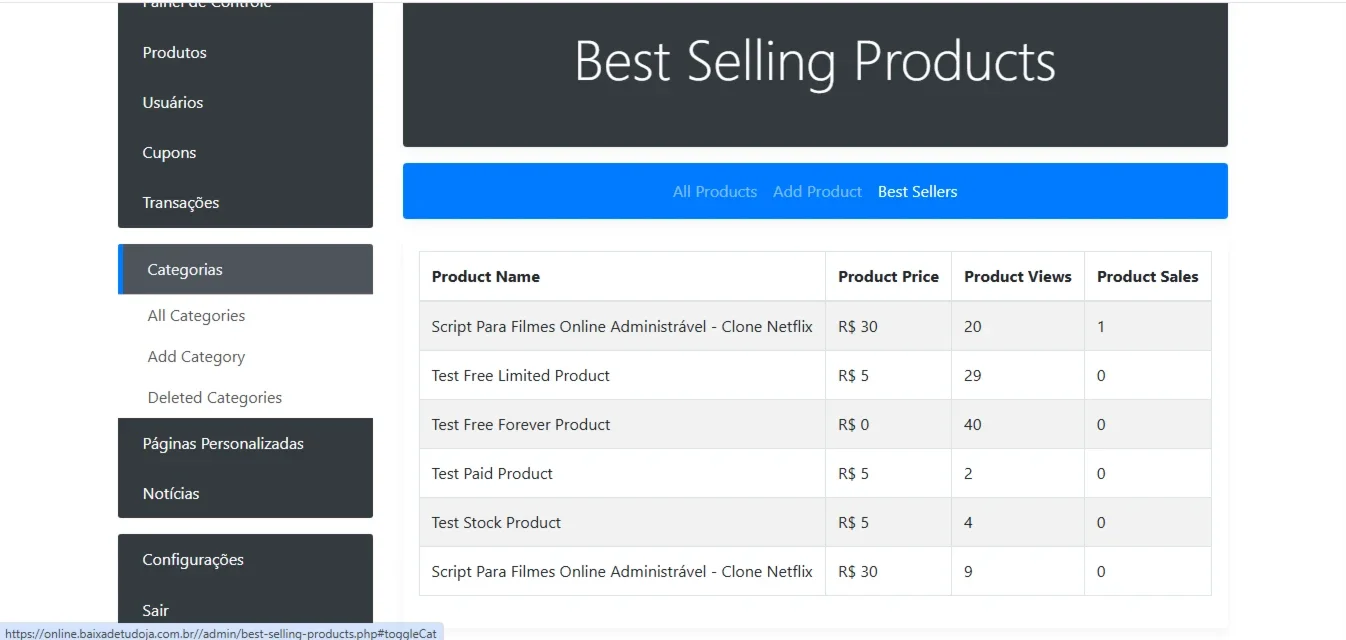The height and width of the screenshot is (640, 1346).
Task: Switch to the All Products tab
Action: [x=715, y=192]
